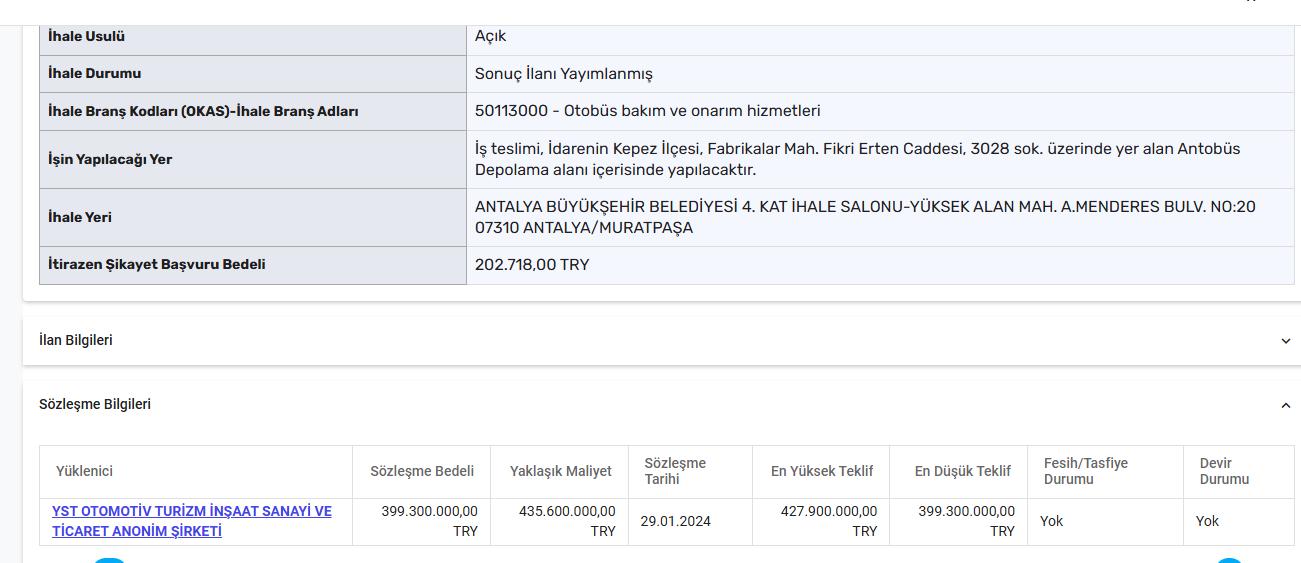Open YST OTOMOTİV TURİZM contractor link
The width and height of the screenshot is (1301, 563).
click(x=191, y=521)
